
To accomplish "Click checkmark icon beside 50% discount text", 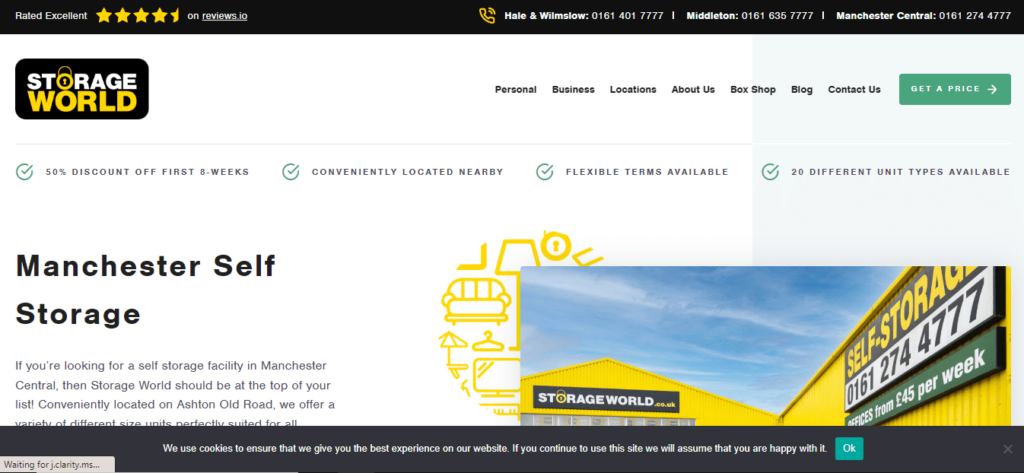I will pyautogui.click(x=24, y=172).
